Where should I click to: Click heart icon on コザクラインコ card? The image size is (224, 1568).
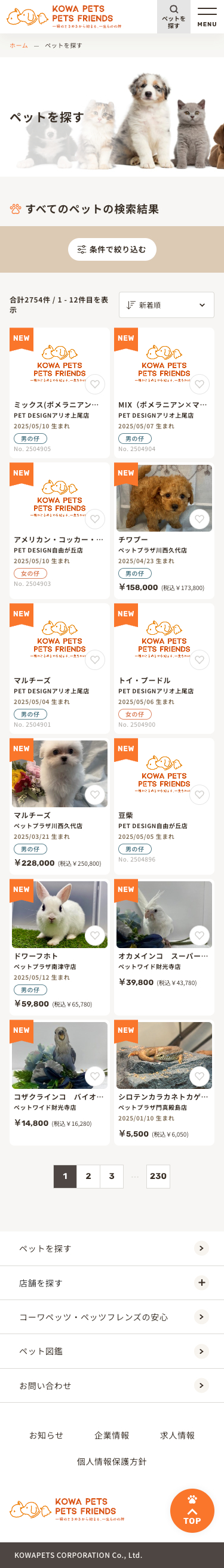pos(95,1076)
